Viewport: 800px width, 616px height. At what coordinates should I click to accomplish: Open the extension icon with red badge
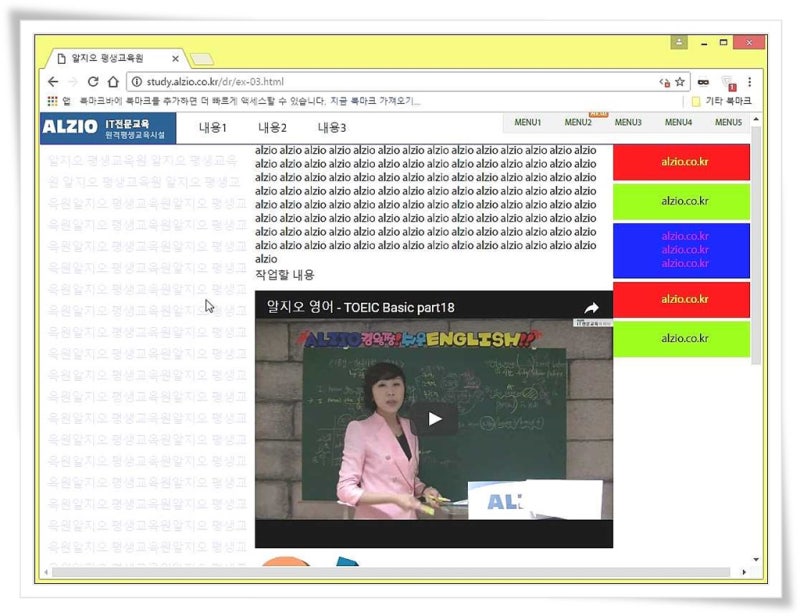(x=729, y=83)
